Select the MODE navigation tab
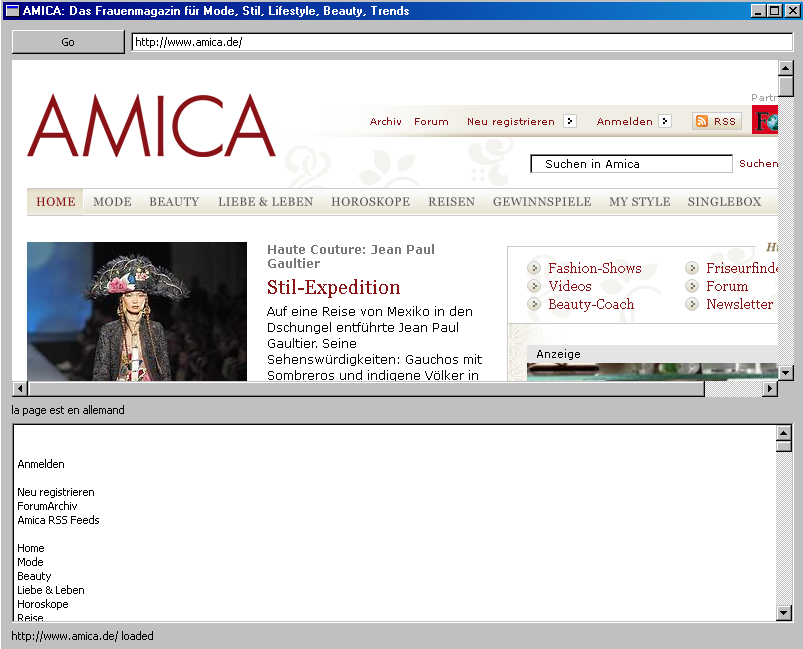Screen dimensions: 803x649 (x=112, y=202)
